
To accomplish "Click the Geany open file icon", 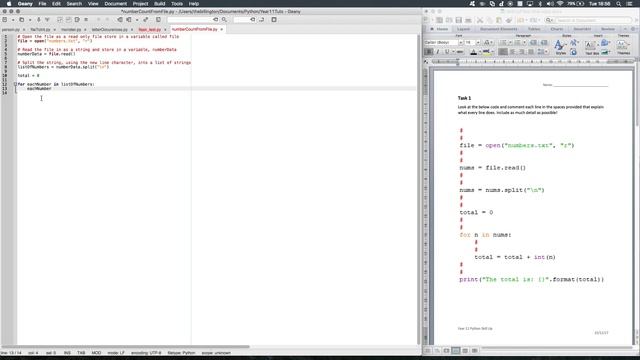I will pyautogui.click(x=22, y=20).
